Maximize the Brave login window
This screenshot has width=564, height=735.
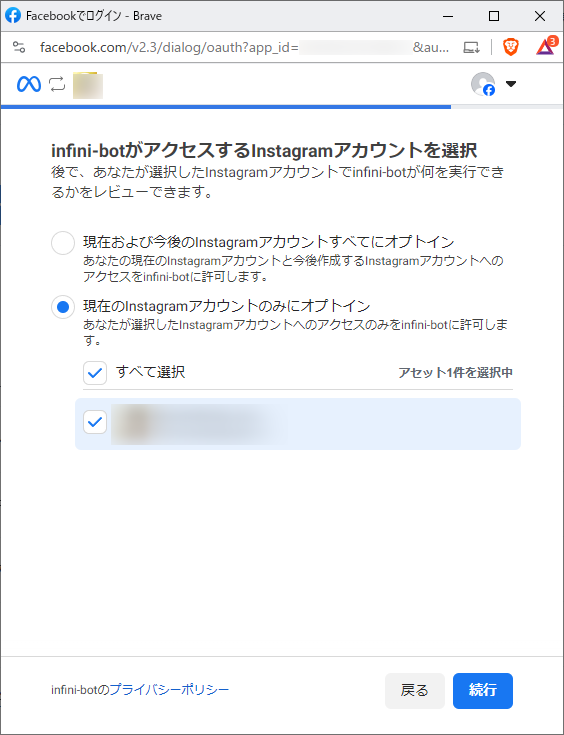494,16
